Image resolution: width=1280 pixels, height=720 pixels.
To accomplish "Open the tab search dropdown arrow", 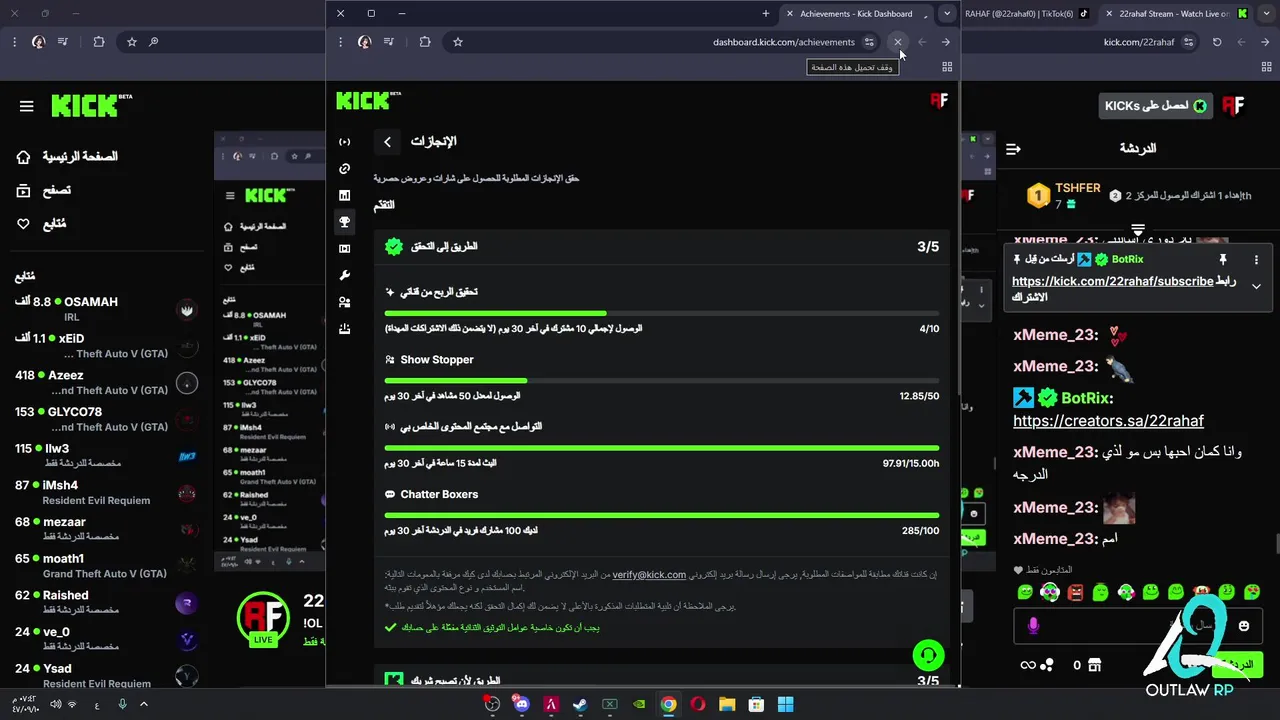I will [x=947, y=14].
